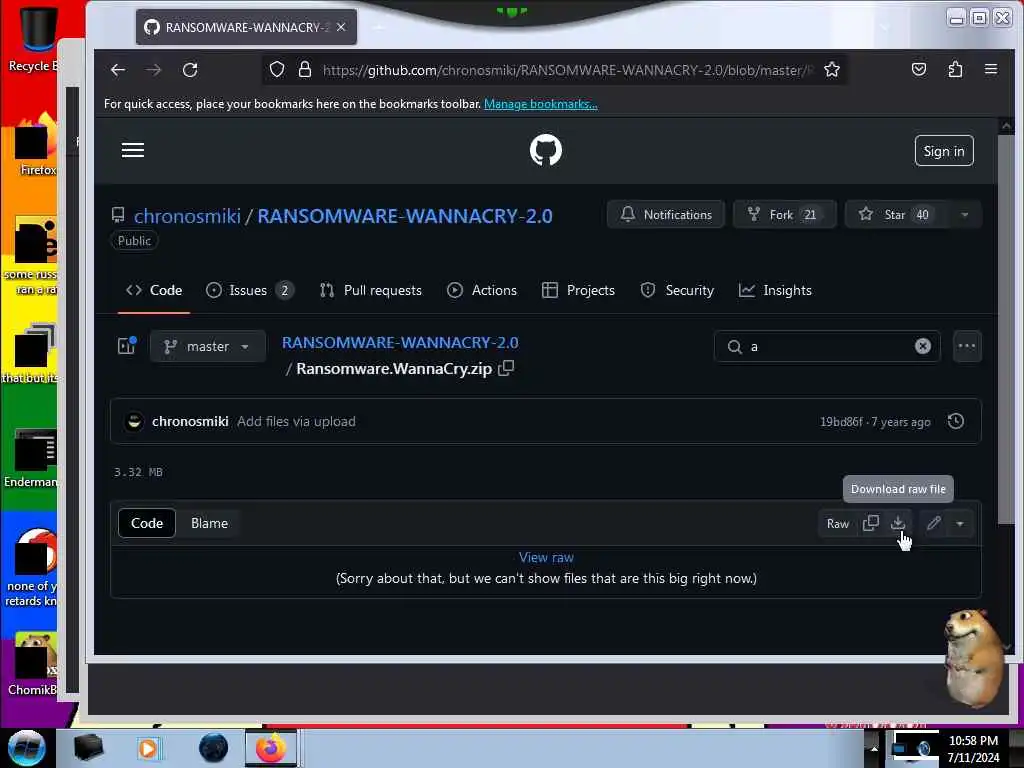Star the repository with the Star button
Image resolution: width=1024 pixels, height=768 pixels.
(896, 214)
